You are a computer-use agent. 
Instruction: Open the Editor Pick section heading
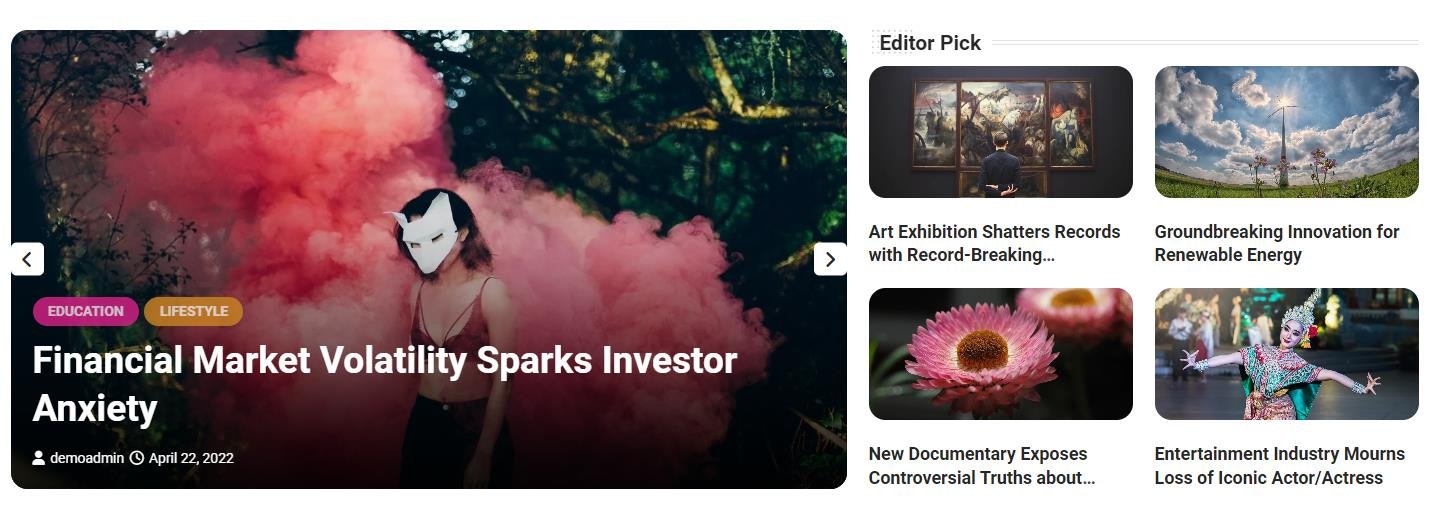pyautogui.click(x=930, y=43)
